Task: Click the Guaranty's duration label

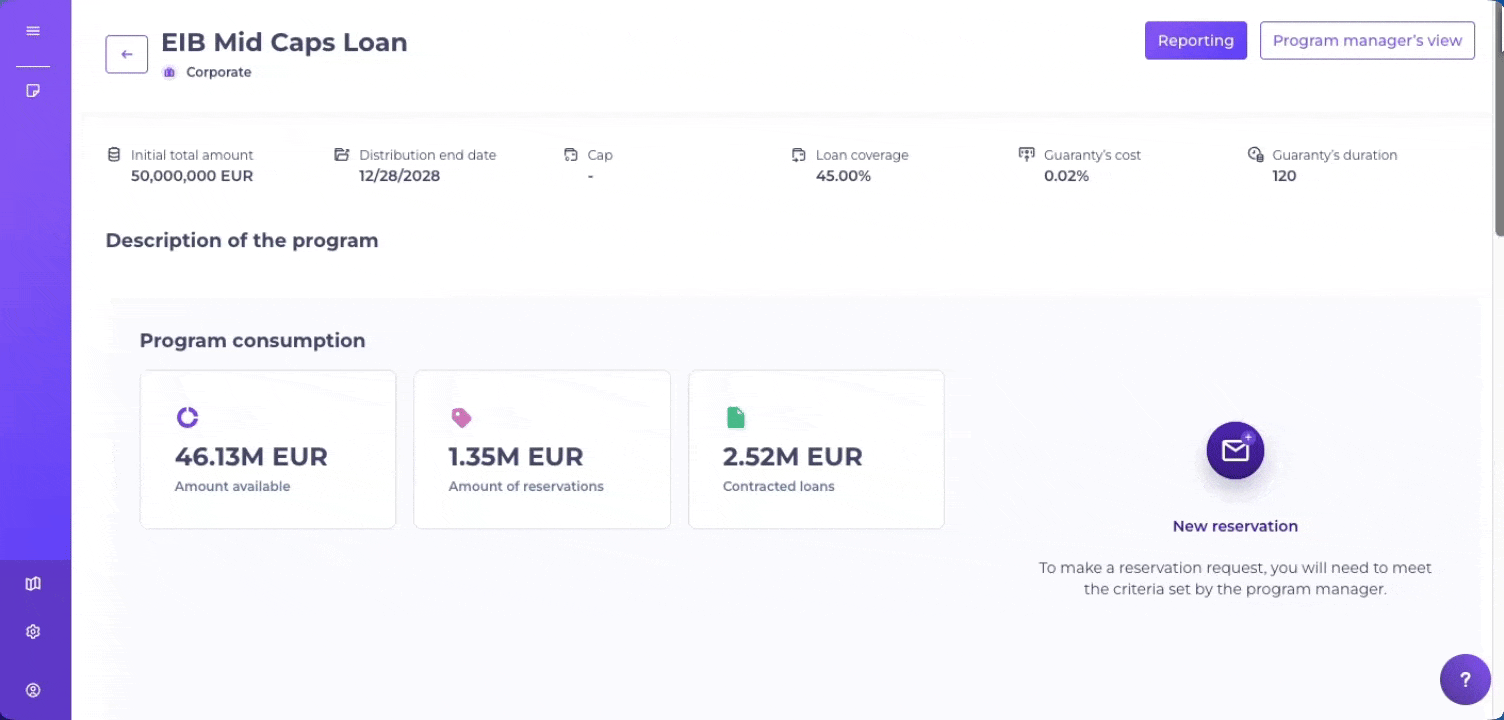Action: click(1335, 155)
